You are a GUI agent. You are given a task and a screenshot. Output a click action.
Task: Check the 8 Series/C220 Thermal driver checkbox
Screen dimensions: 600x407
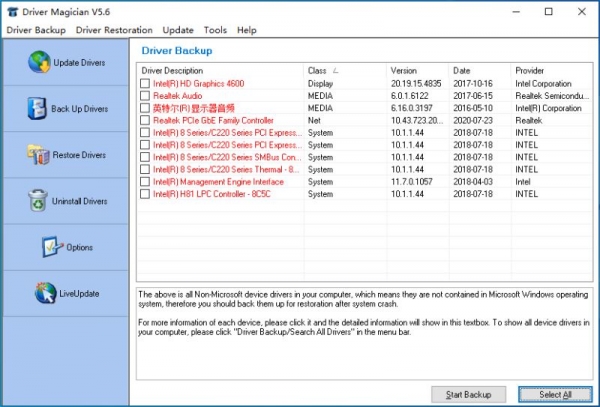coord(145,169)
